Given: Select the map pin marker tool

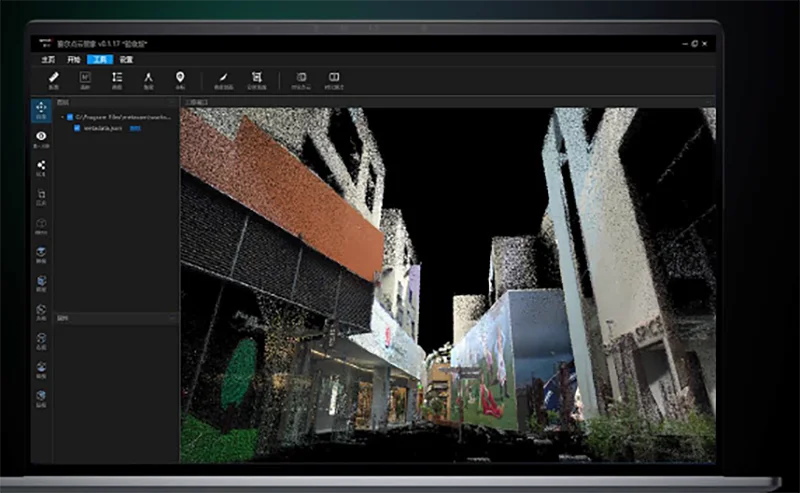Looking at the screenshot, I should (180, 77).
